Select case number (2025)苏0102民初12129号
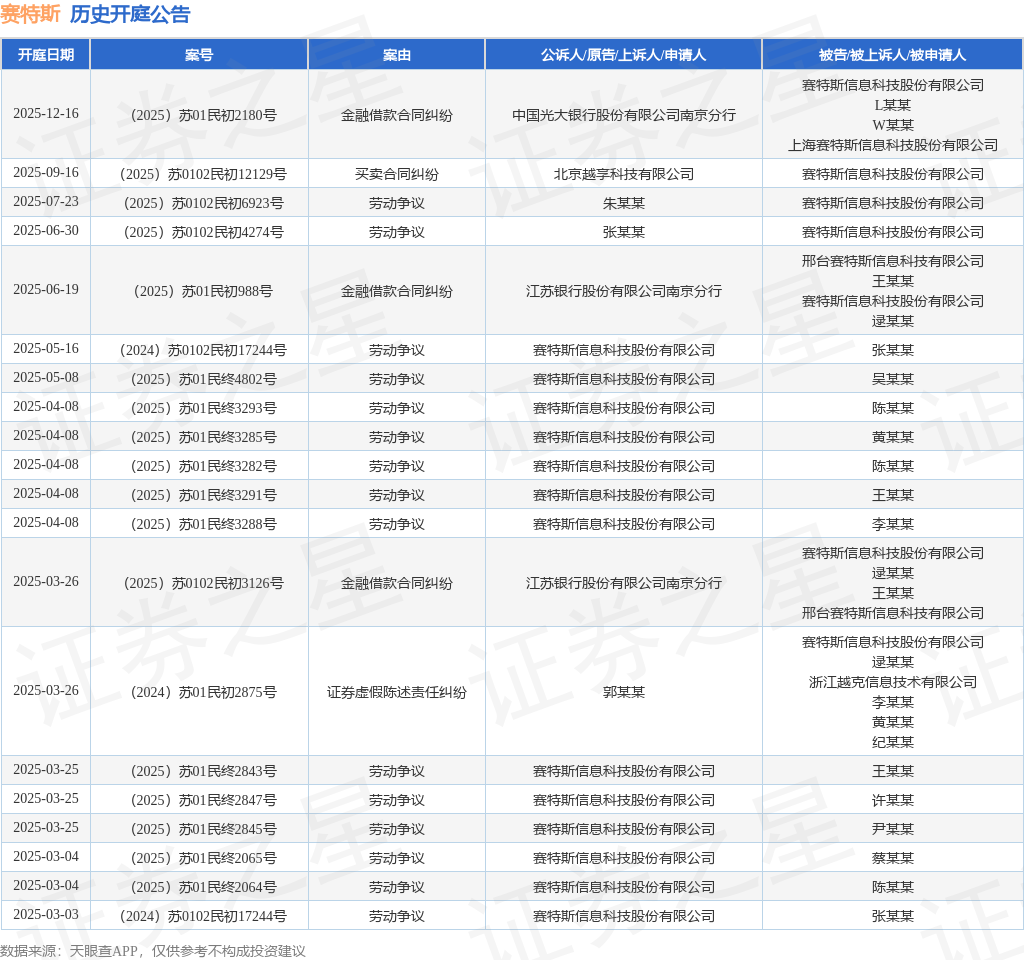This screenshot has height=960, width=1024. coord(204,174)
